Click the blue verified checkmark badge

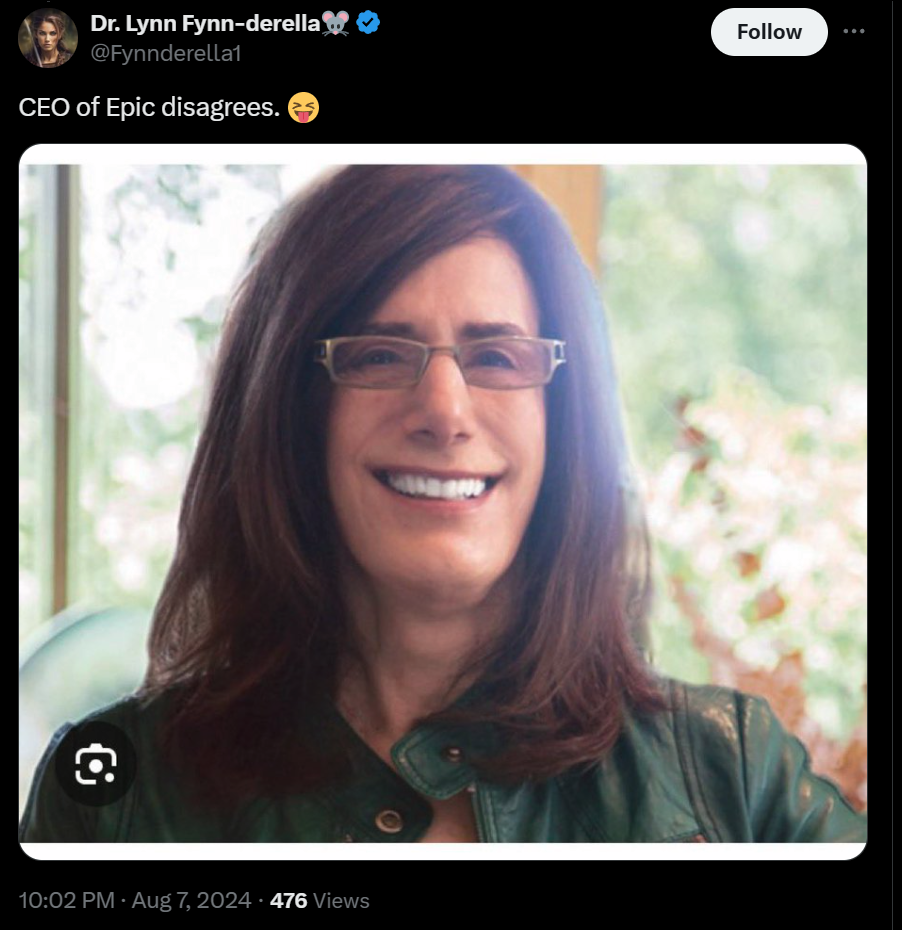pos(368,23)
